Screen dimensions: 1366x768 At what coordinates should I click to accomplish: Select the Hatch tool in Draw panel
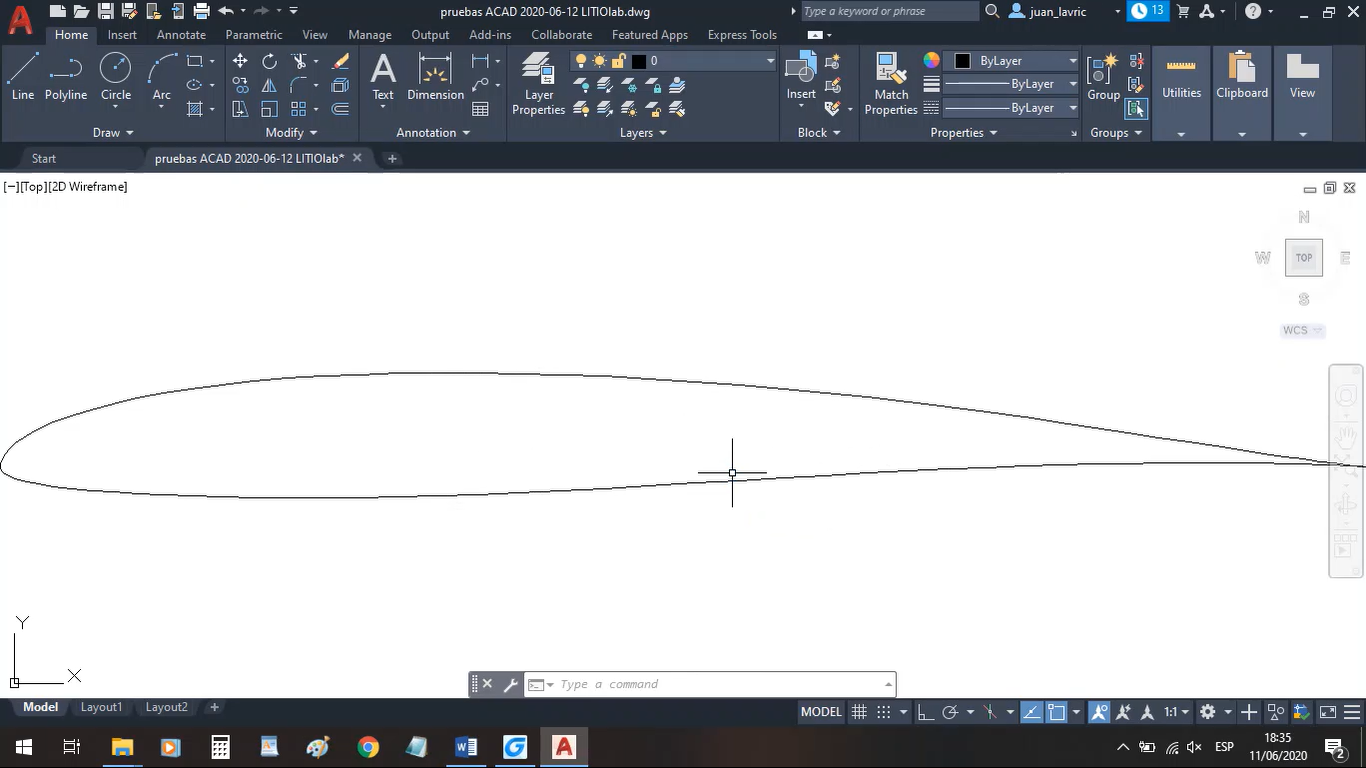click(x=195, y=109)
